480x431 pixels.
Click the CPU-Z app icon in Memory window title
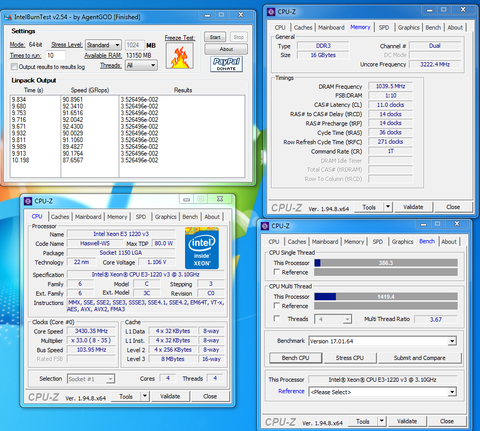point(271,12)
